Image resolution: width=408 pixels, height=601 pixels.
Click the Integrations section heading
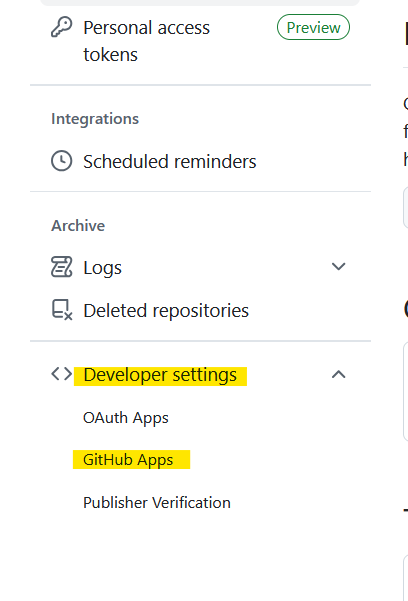pyautogui.click(x=95, y=119)
